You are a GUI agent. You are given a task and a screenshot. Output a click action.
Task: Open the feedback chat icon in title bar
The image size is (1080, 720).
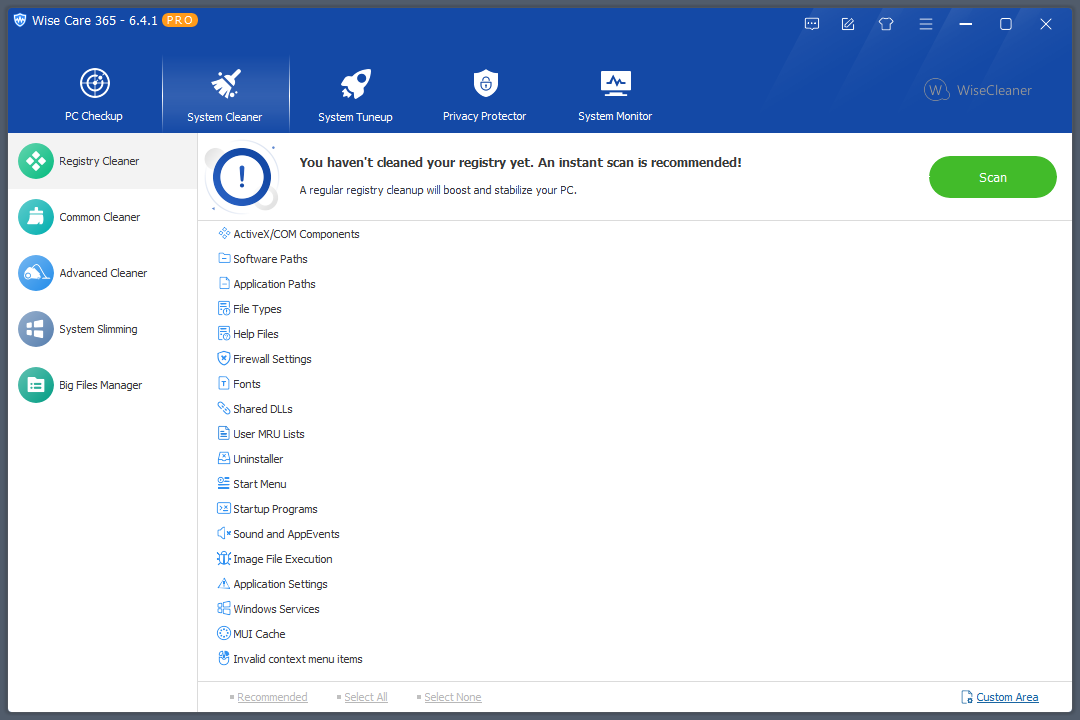[x=812, y=24]
